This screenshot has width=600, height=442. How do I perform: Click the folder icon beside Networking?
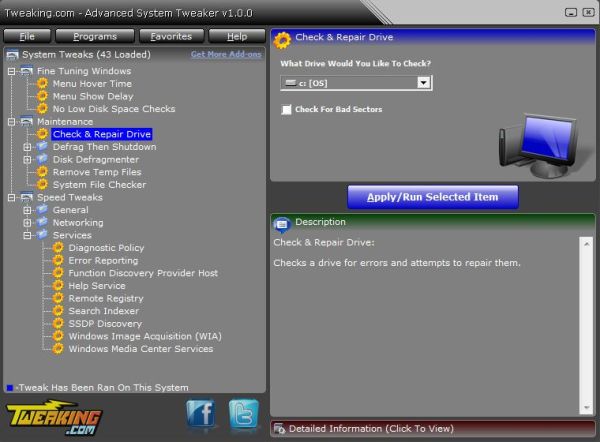[x=42, y=222]
